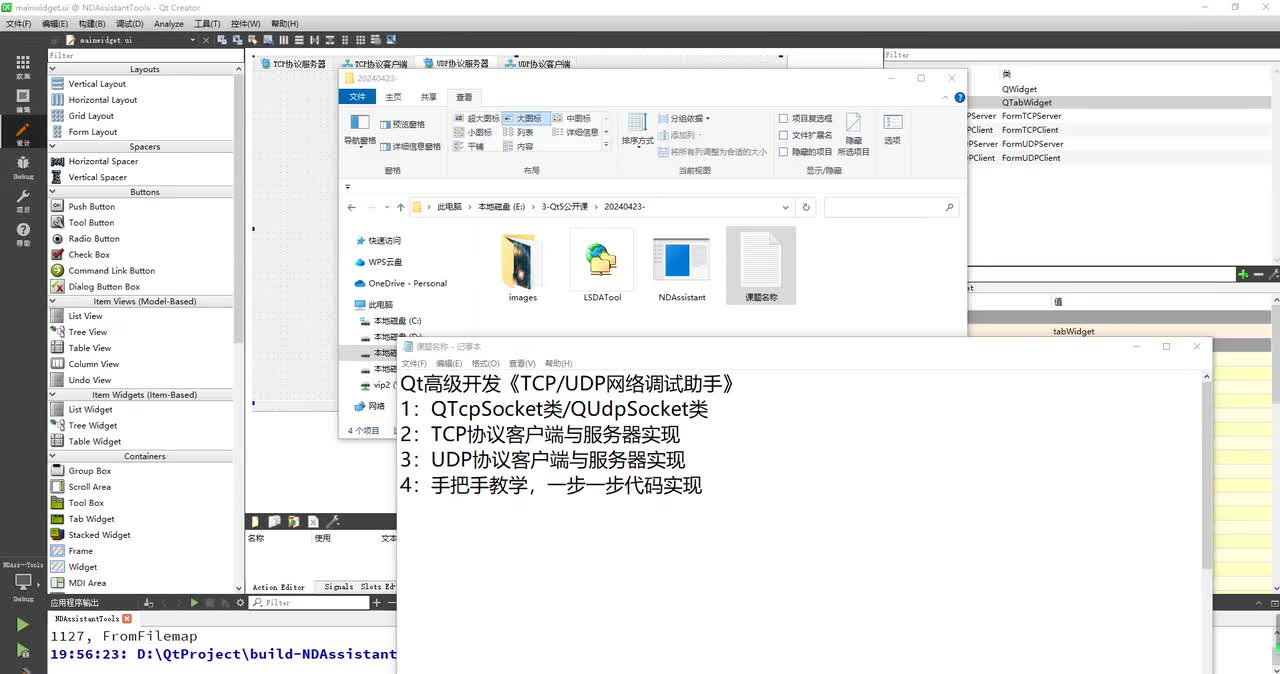Image resolution: width=1280 pixels, height=674 pixels.
Task: Pick the Push Button widget
Action: [x=91, y=206]
